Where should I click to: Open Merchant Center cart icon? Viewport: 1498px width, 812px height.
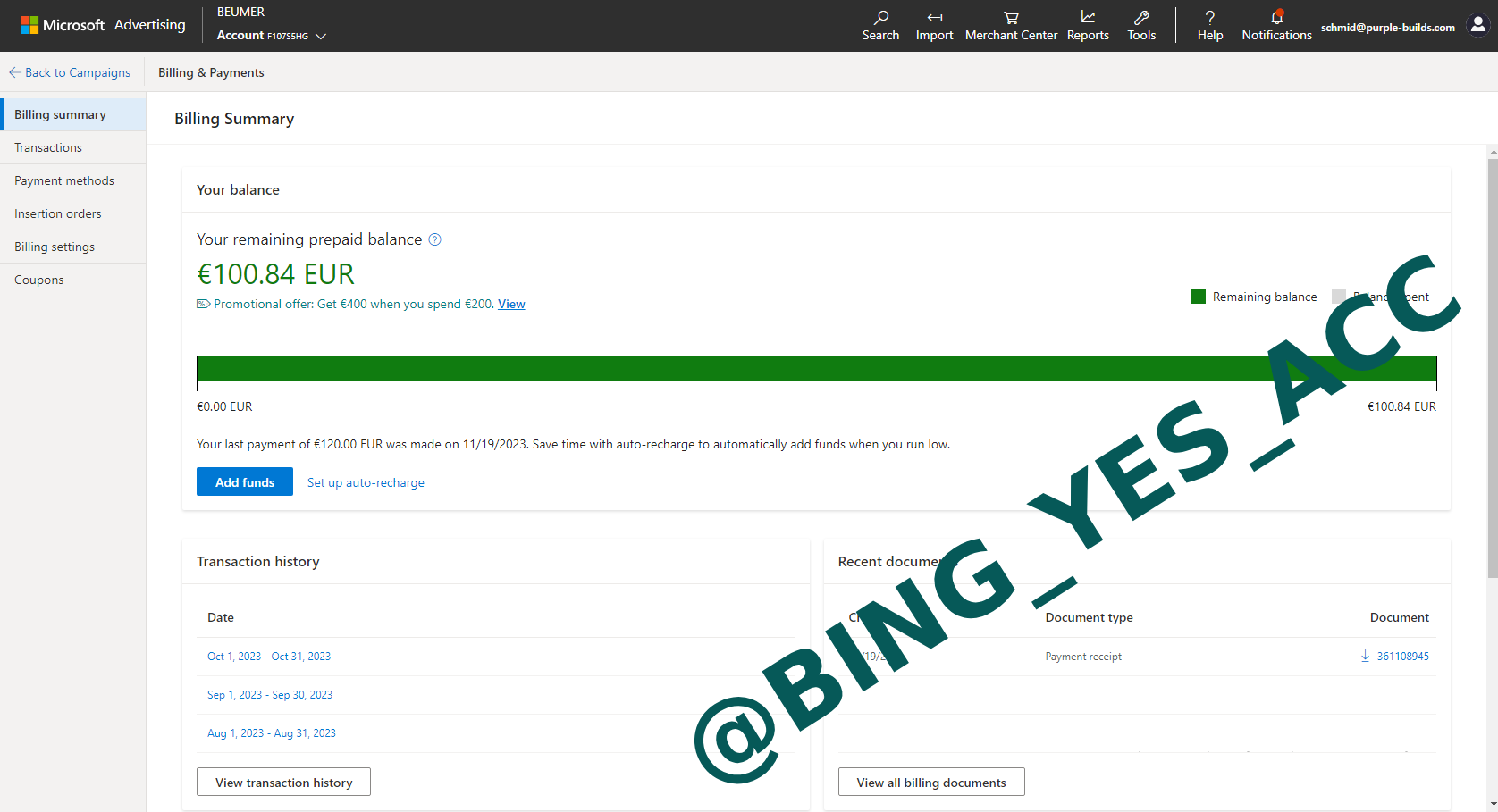pos(1011,18)
